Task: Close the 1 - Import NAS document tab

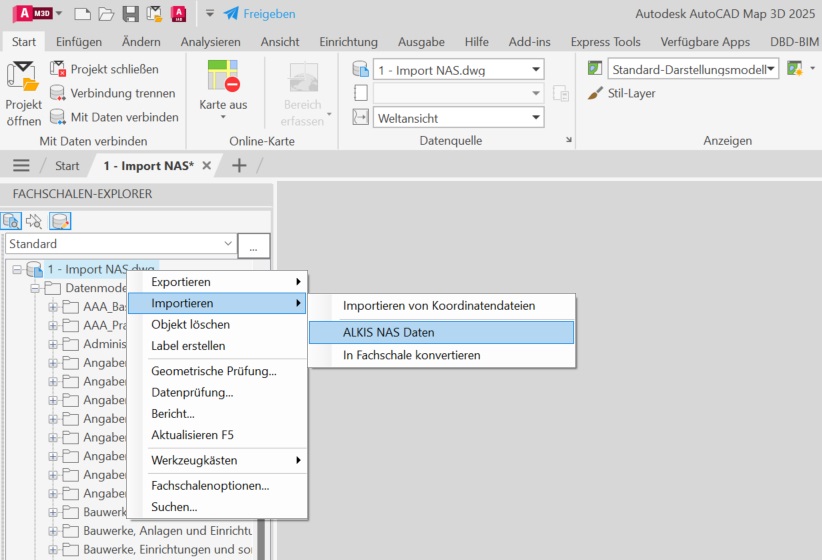Action: pos(207,166)
